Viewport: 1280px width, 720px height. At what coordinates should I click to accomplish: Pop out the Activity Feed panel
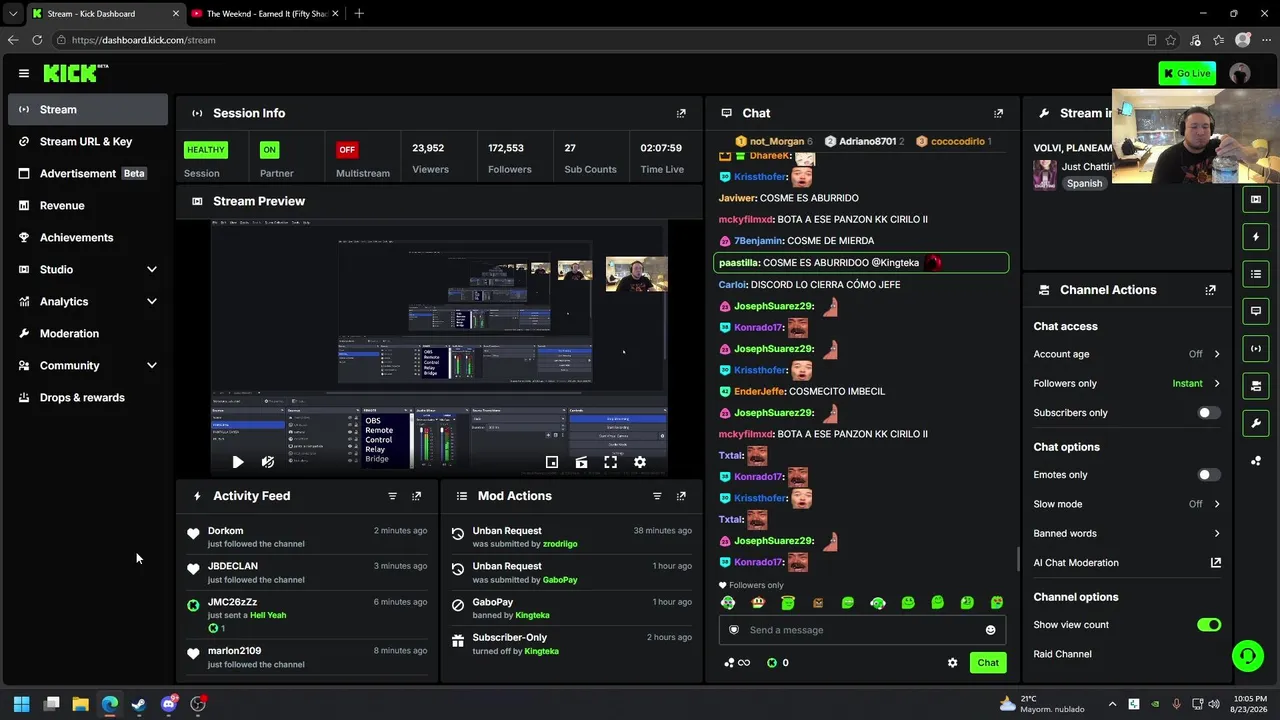(x=417, y=496)
